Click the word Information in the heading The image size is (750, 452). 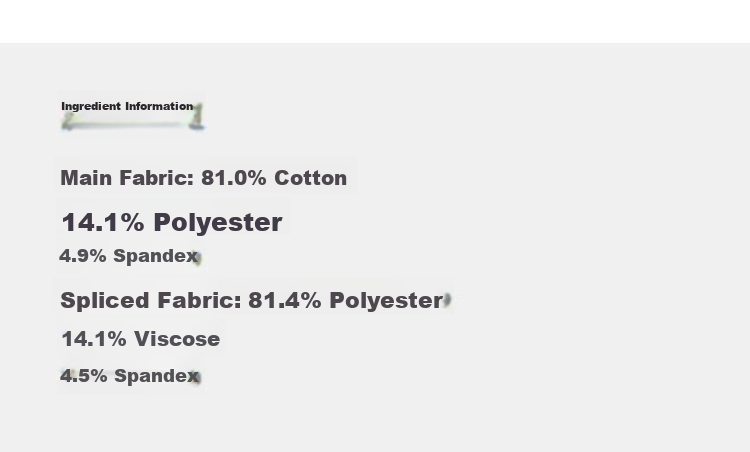pos(159,106)
